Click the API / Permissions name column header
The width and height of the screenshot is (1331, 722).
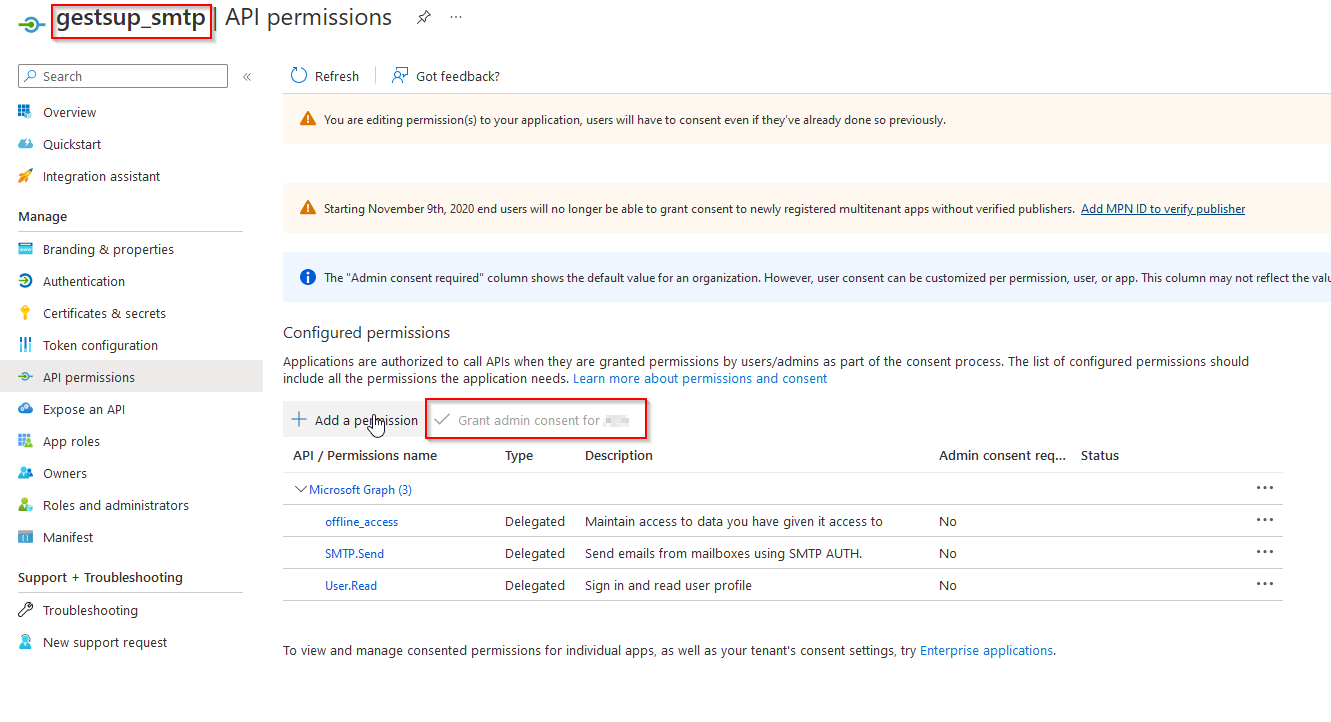(x=365, y=455)
